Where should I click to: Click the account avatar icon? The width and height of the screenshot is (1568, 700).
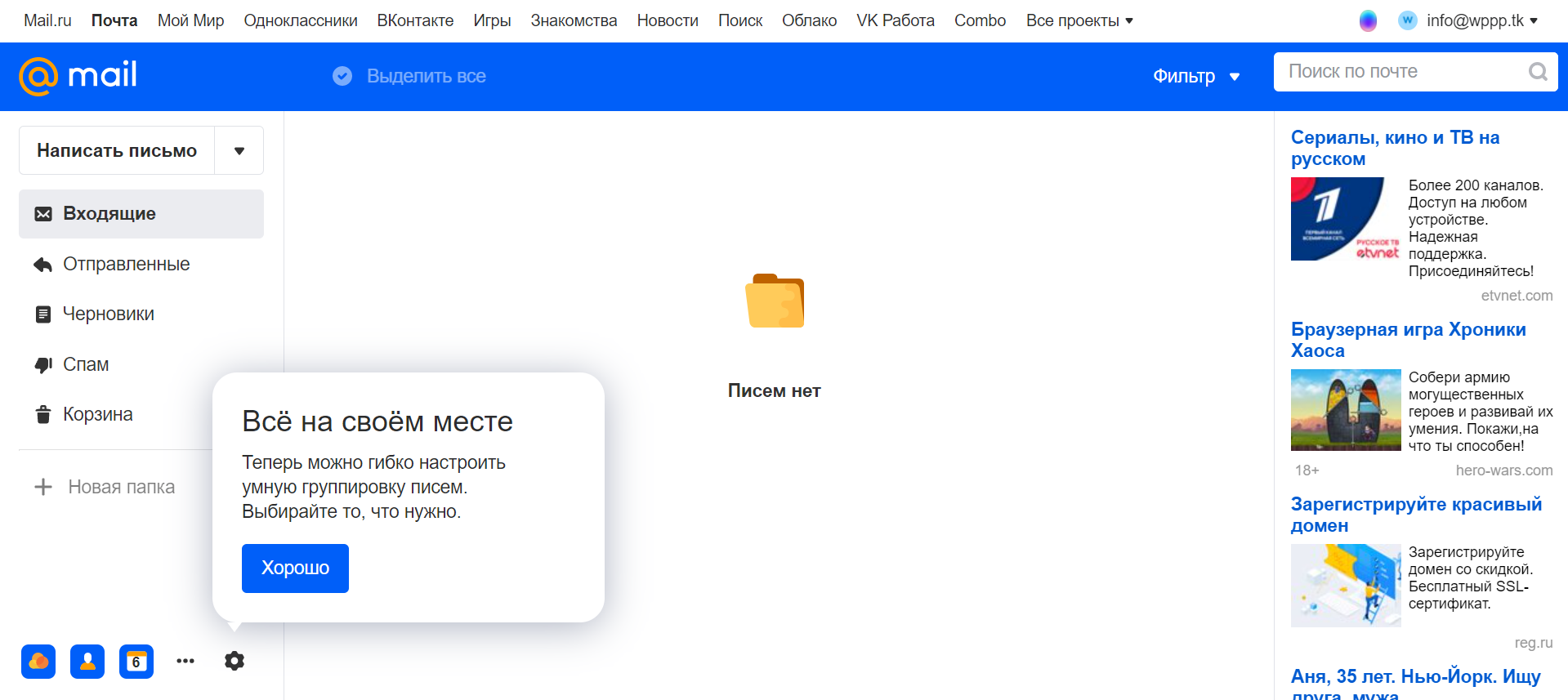(x=1407, y=20)
